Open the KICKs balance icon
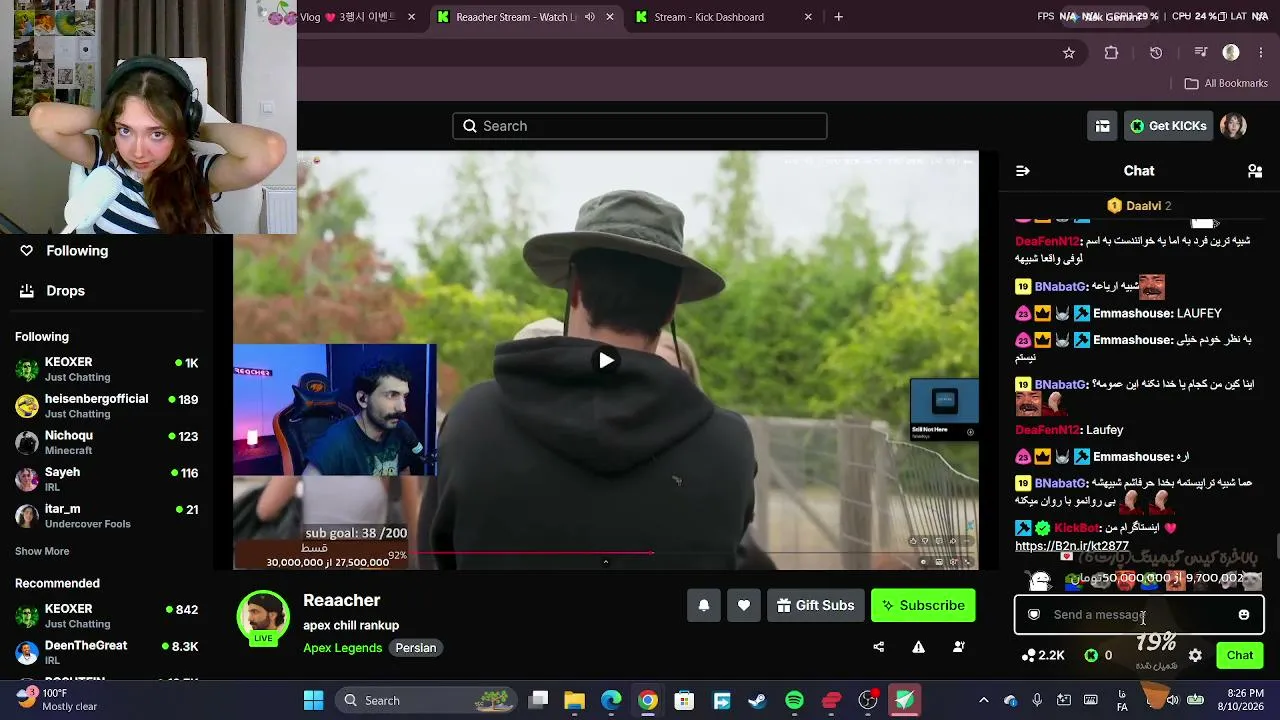 click(x=1098, y=656)
